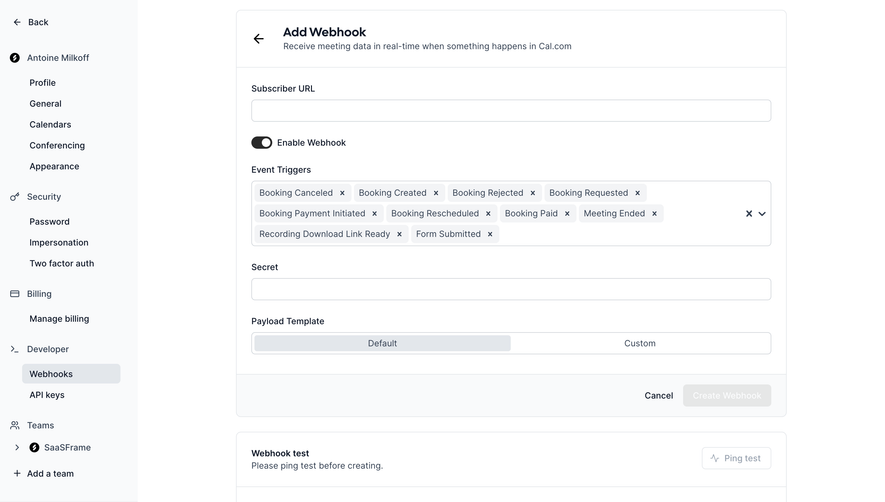Screen dimensions: 885x502
Task: Remove the Form Submitted trigger
Action: pos(490,234)
